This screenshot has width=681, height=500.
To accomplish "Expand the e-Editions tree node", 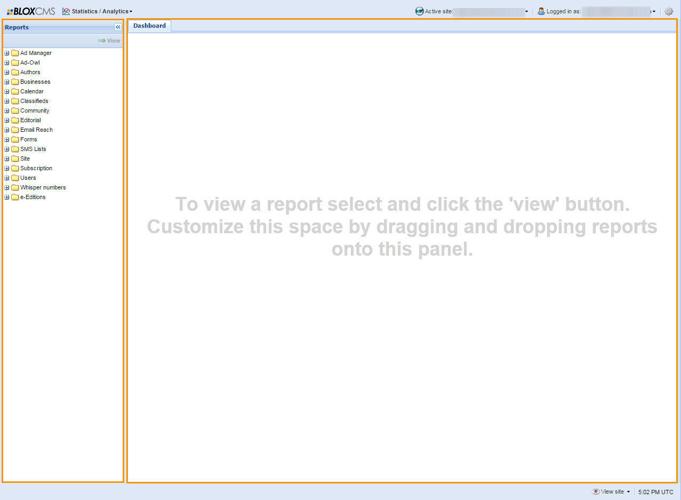I will point(7,197).
